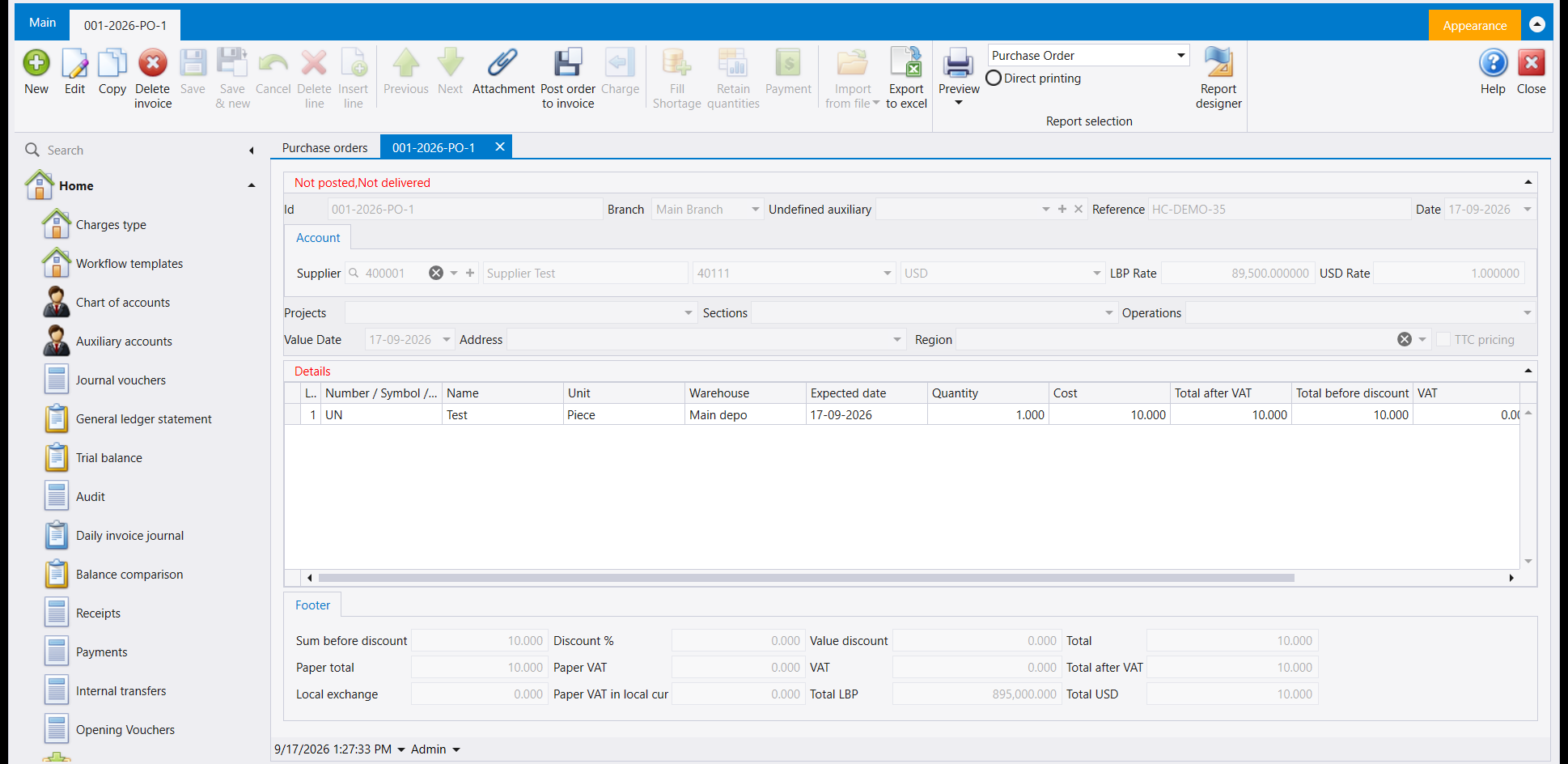Click the Reference input field
The height and width of the screenshot is (764, 1568).
tap(1278, 210)
